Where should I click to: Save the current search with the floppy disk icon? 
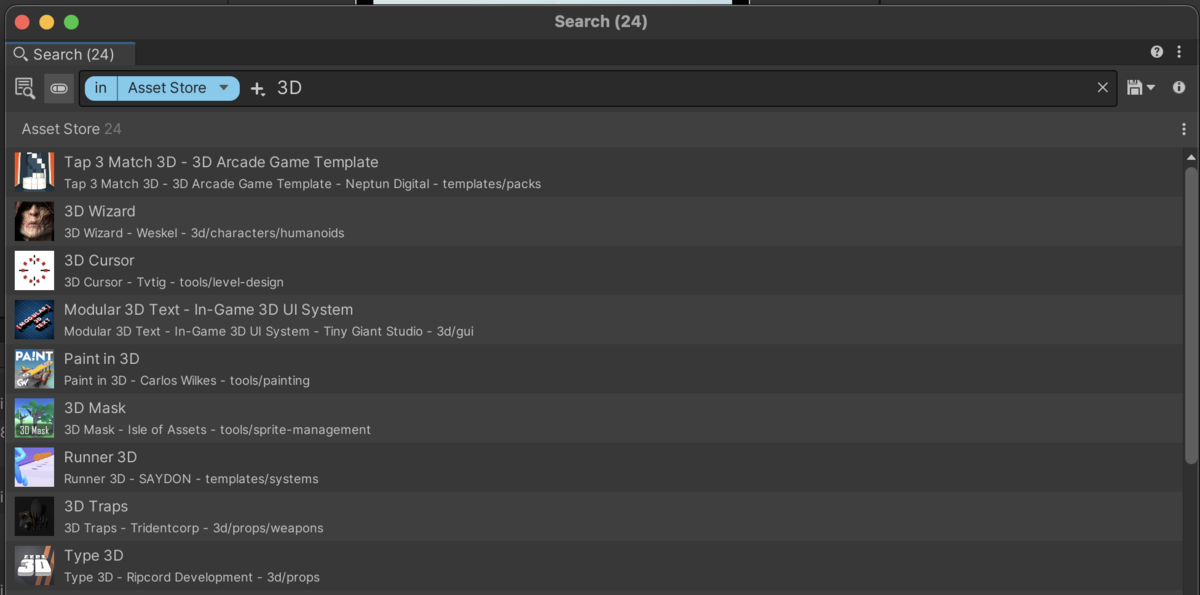click(x=1134, y=88)
